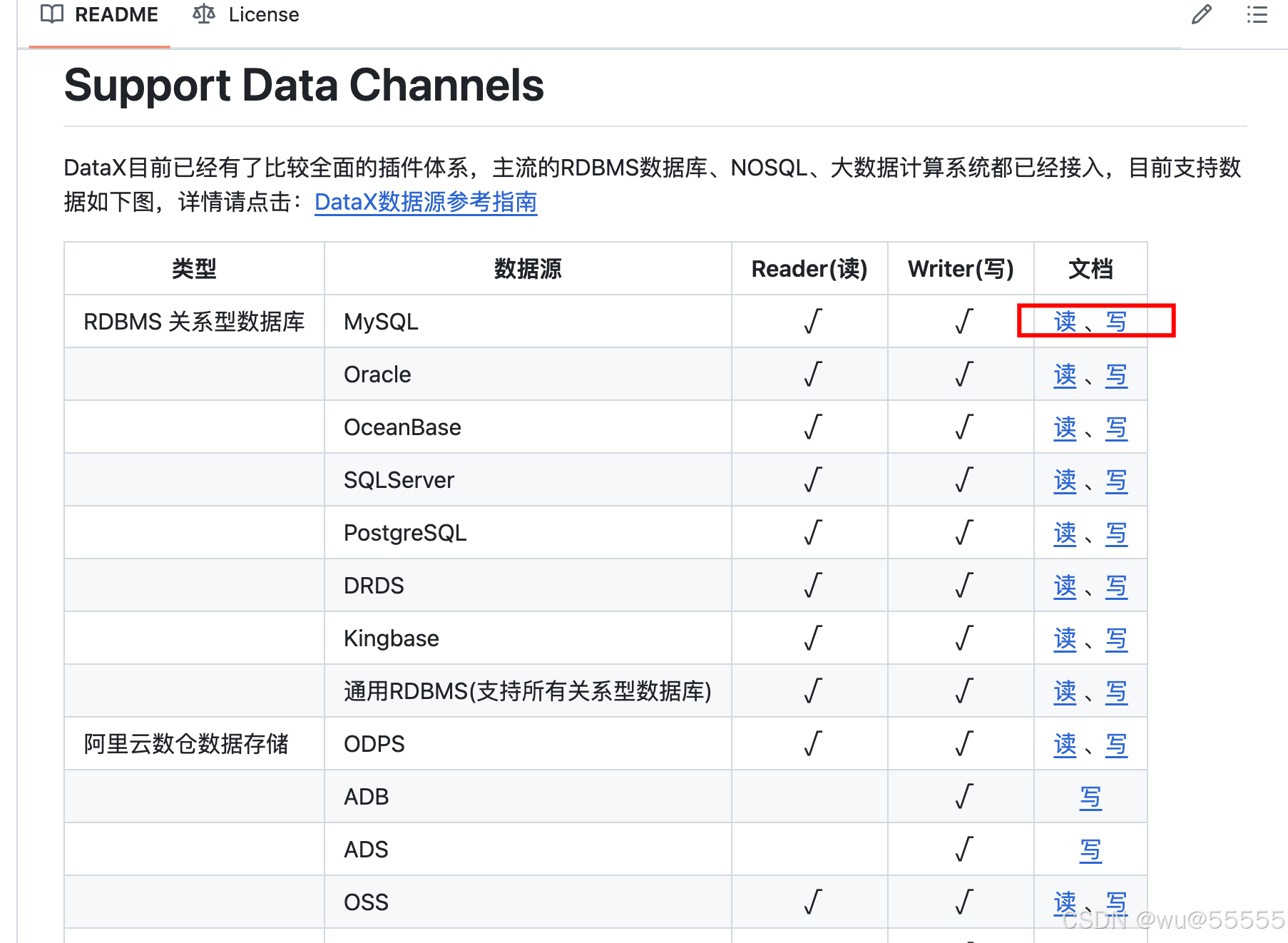The width and height of the screenshot is (1288, 943).
Task: Select the OSS data source cell
Action: click(x=528, y=902)
